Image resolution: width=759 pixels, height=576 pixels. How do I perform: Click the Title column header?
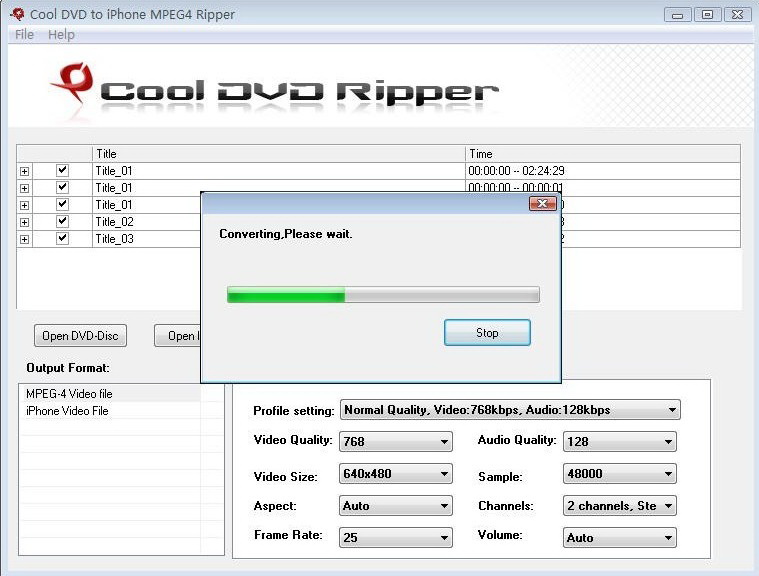[x=278, y=153]
